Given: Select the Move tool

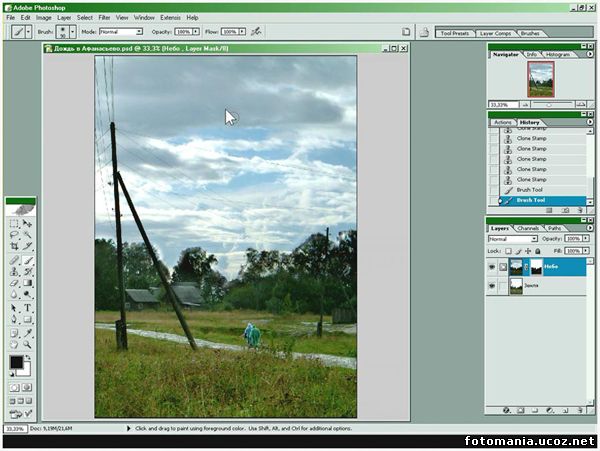Looking at the screenshot, I should coord(27,223).
